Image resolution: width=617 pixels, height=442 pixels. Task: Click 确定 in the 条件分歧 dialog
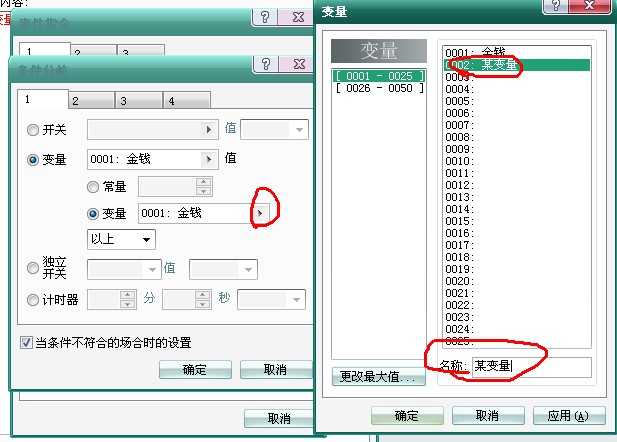(195, 370)
